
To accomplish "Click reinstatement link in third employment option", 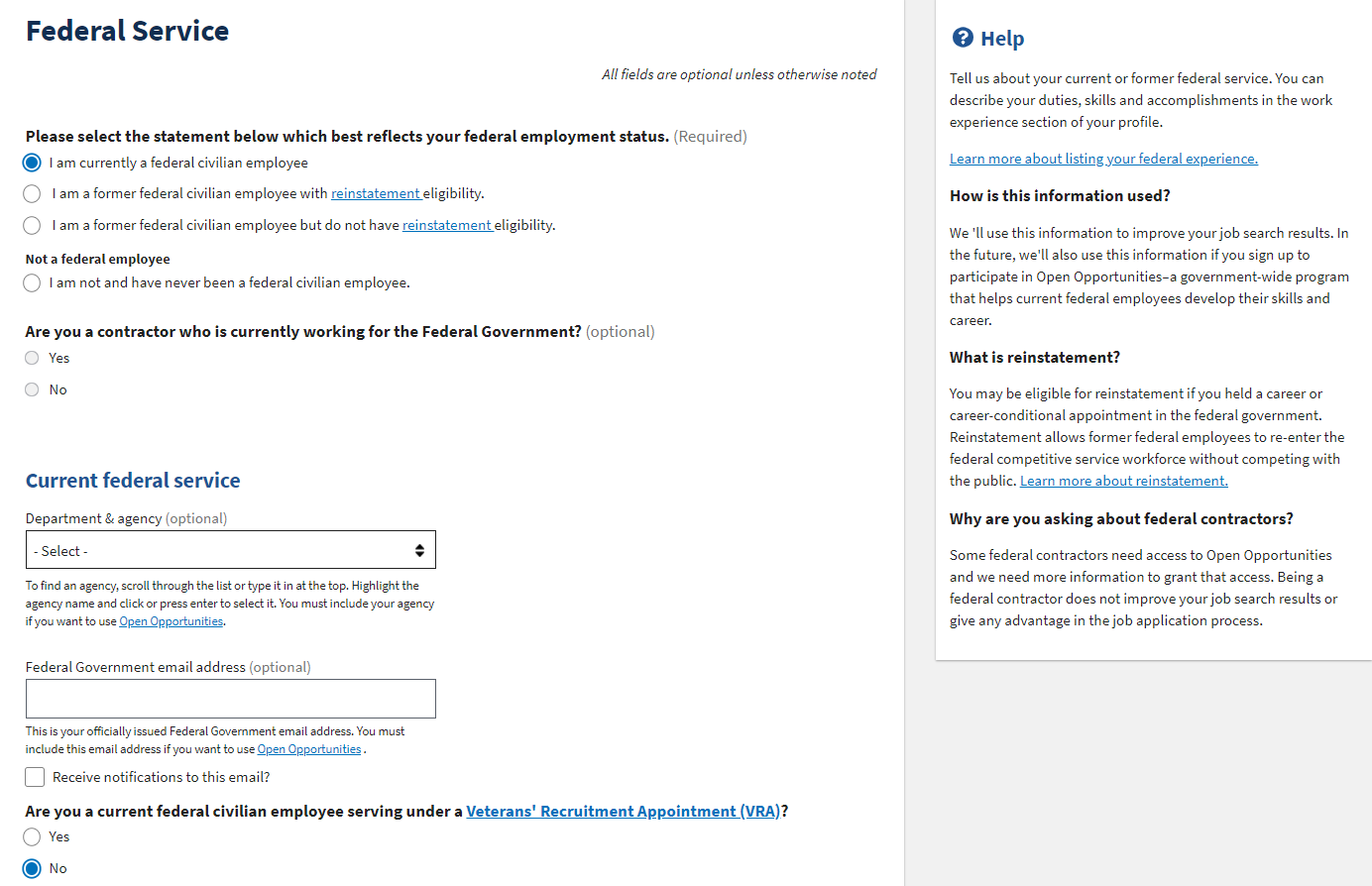I will (447, 225).
